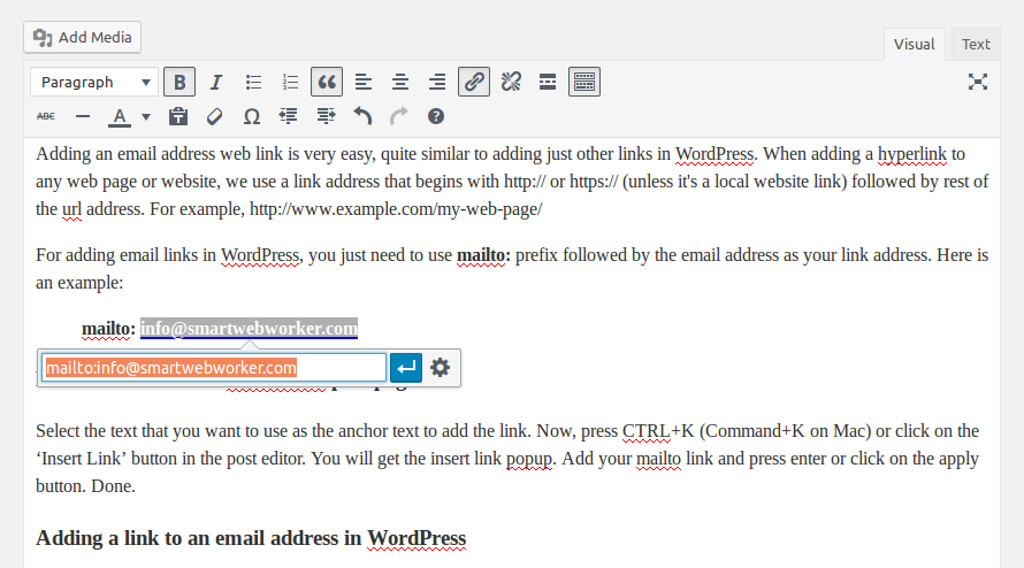Image resolution: width=1024 pixels, height=568 pixels.
Task: Apply strikethrough formatting
Action: tap(46, 116)
